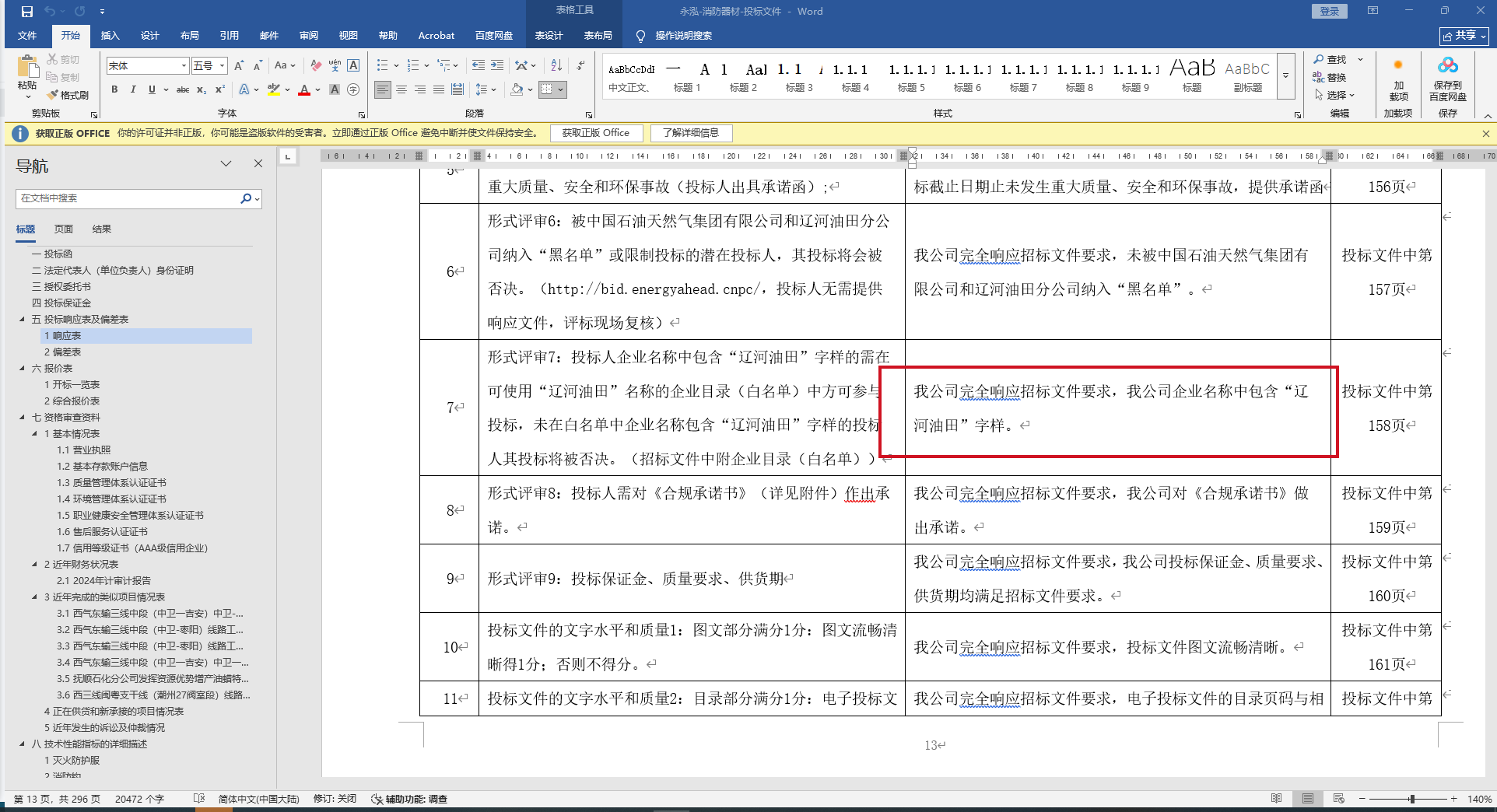Collapse the 七 资格审查资料 tree node
The width and height of the screenshot is (1497, 812).
coord(23,418)
